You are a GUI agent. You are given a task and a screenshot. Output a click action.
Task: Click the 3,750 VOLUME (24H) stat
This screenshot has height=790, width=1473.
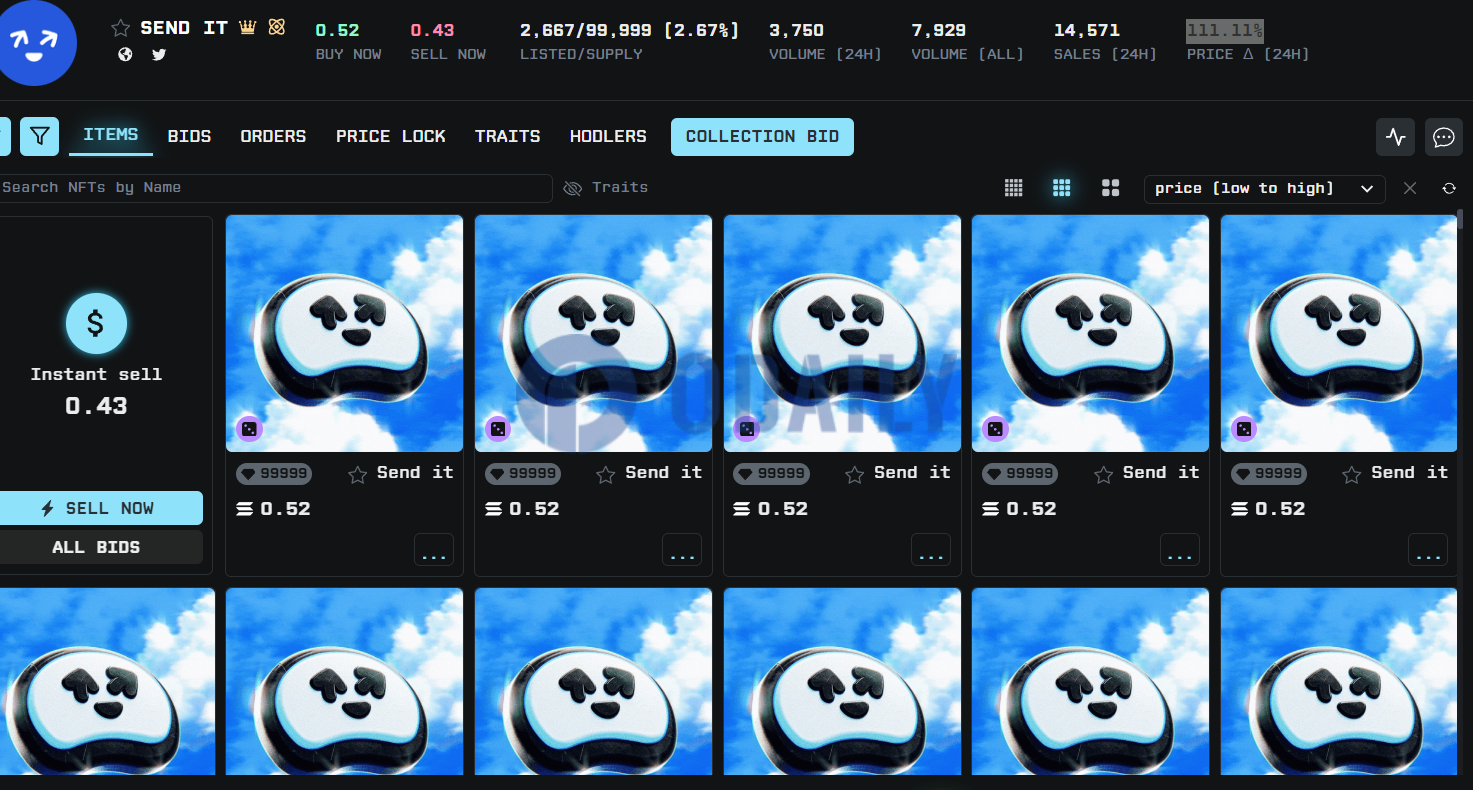pos(797,30)
